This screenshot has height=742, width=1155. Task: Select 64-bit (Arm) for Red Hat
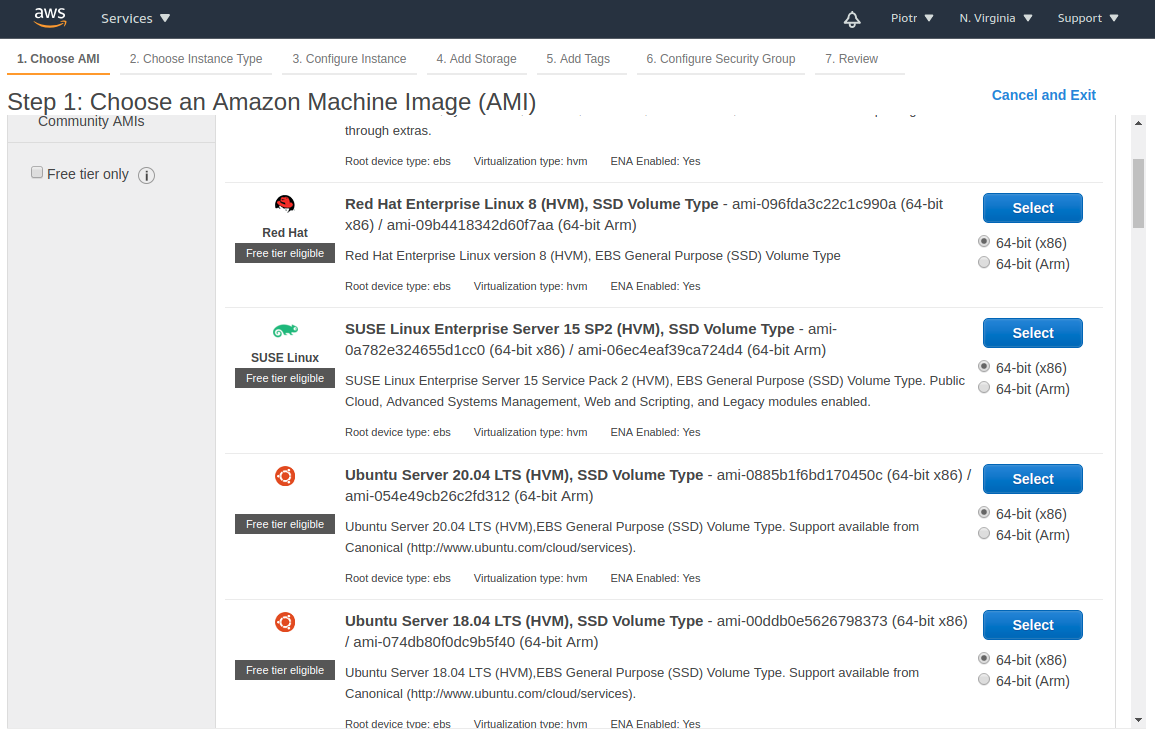(x=984, y=263)
